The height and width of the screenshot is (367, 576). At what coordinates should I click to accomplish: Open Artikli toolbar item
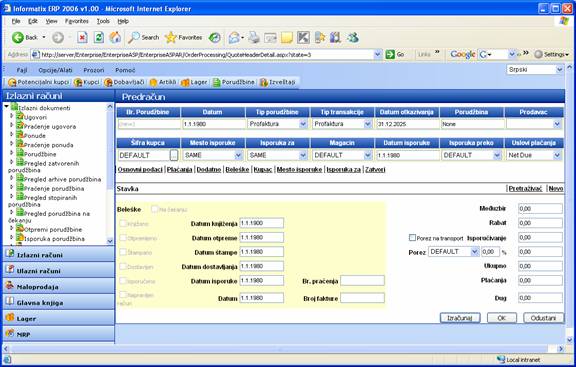pos(163,82)
